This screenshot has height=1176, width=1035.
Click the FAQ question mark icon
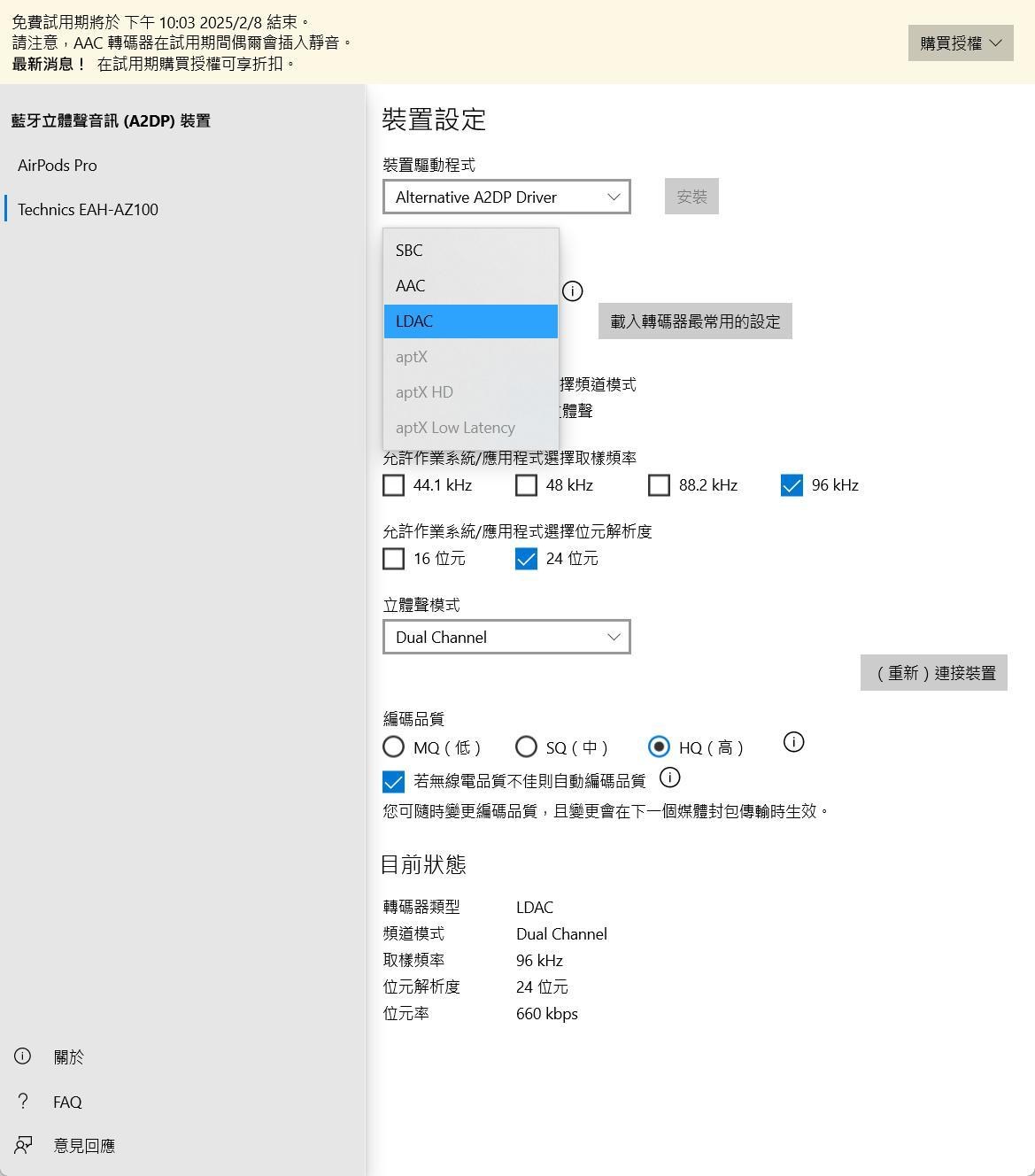coord(23,1101)
